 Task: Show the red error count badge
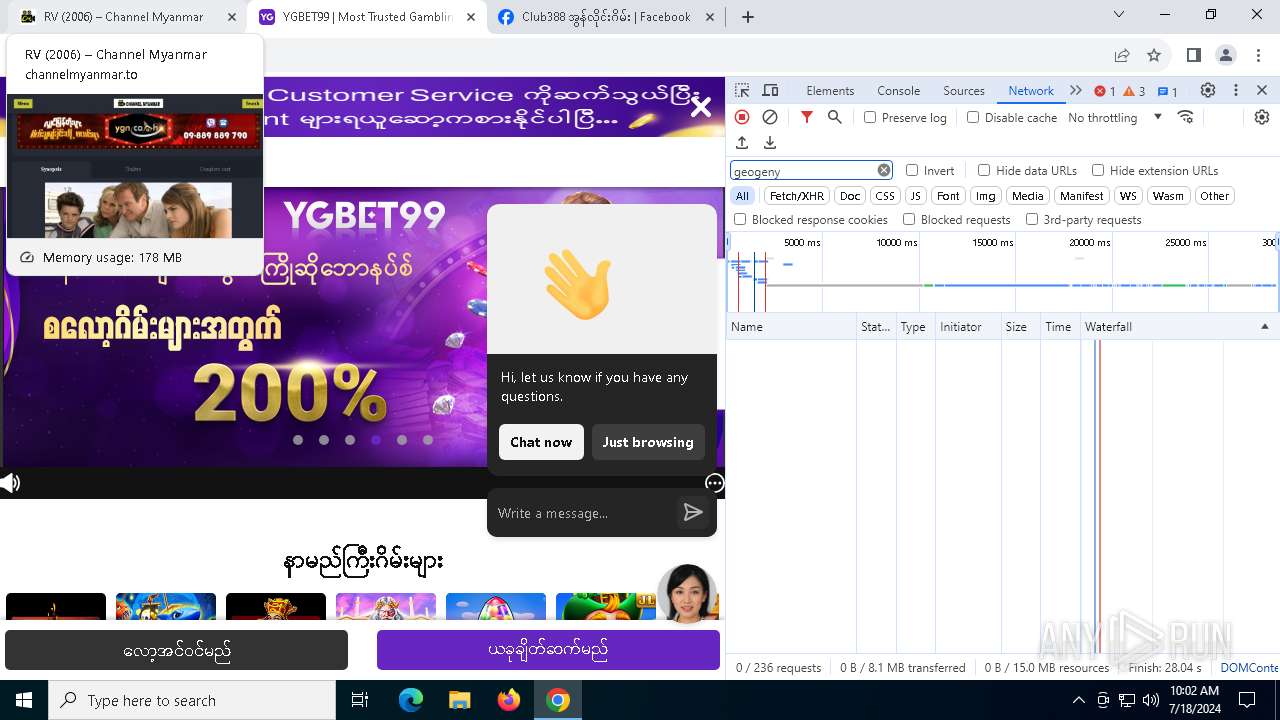[1104, 91]
